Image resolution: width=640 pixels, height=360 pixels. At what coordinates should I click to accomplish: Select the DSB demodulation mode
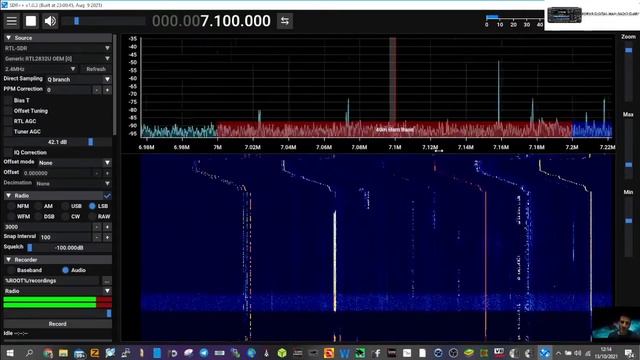[38, 217]
